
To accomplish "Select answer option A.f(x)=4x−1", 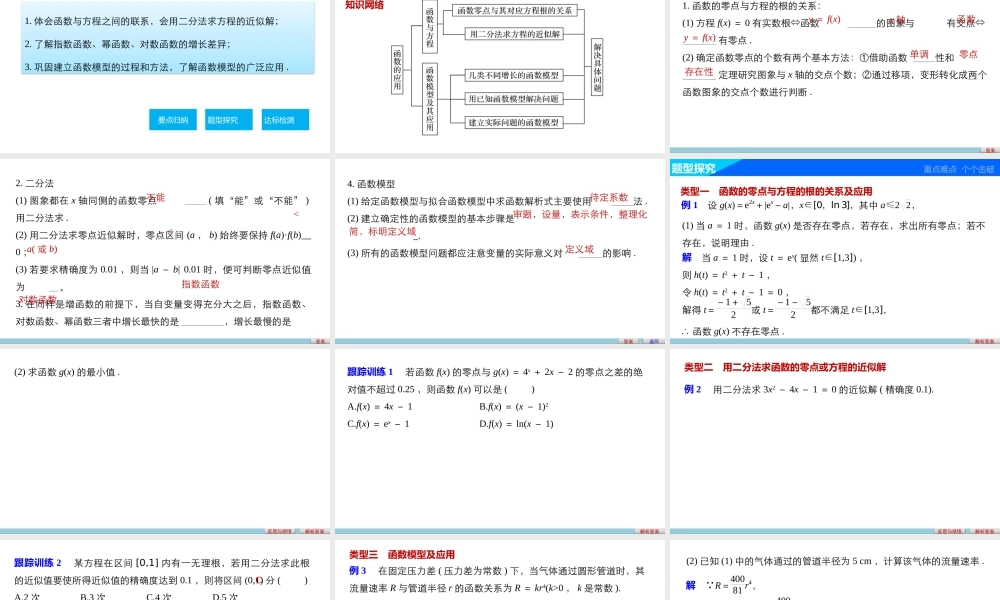I will tap(380, 407).
